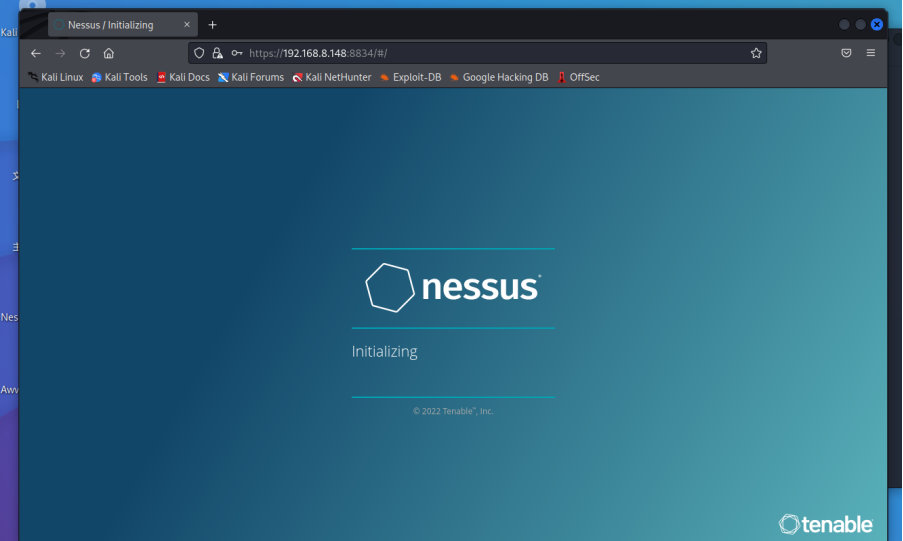Open tracking protection shield icon
The width and height of the screenshot is (903, 541).
[199, 53]
